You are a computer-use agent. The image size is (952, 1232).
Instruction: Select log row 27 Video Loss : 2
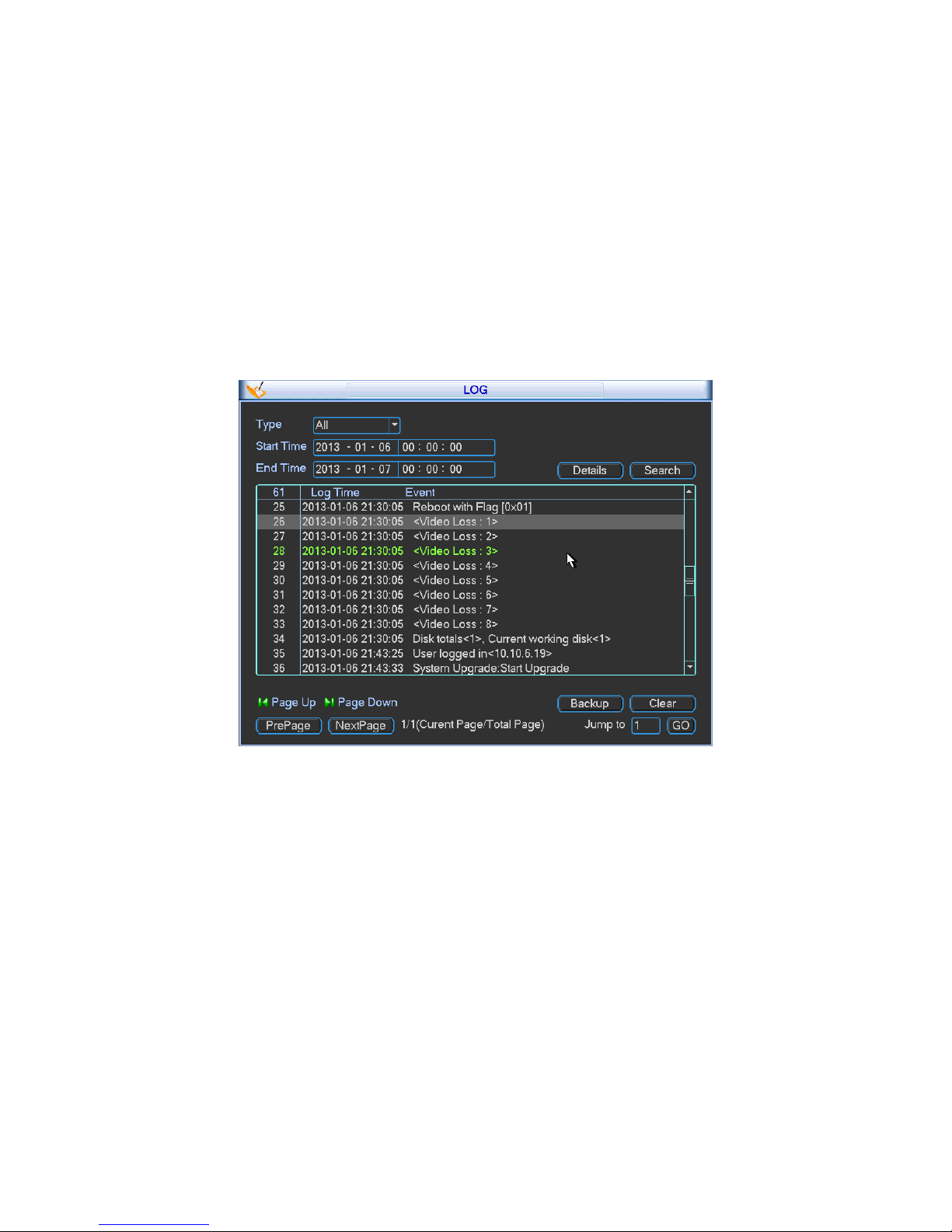click(470, 536)
